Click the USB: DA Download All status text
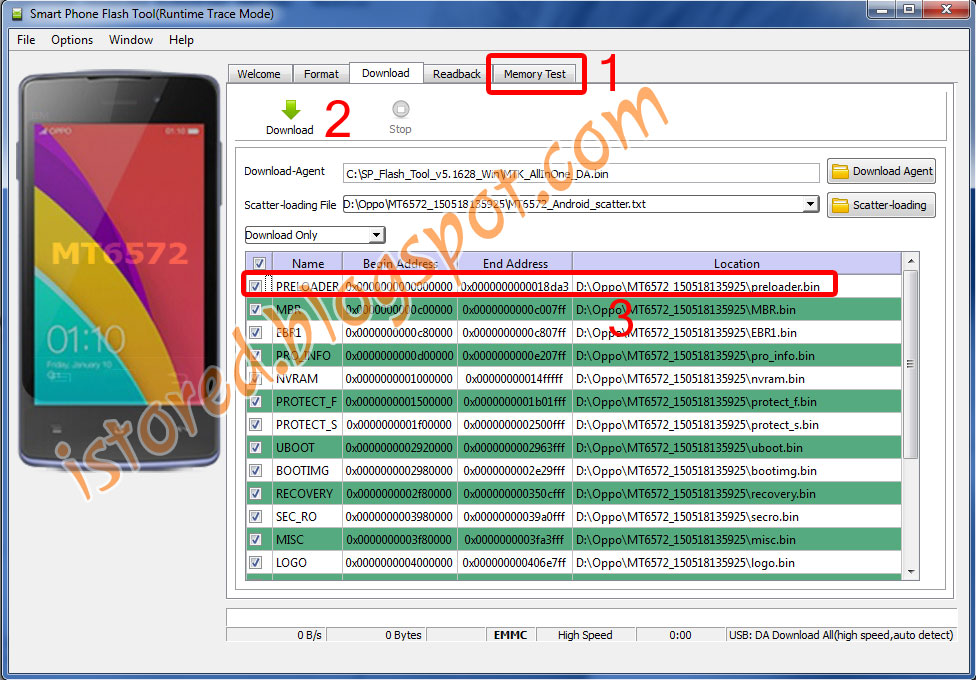 (x=841, y=635)
